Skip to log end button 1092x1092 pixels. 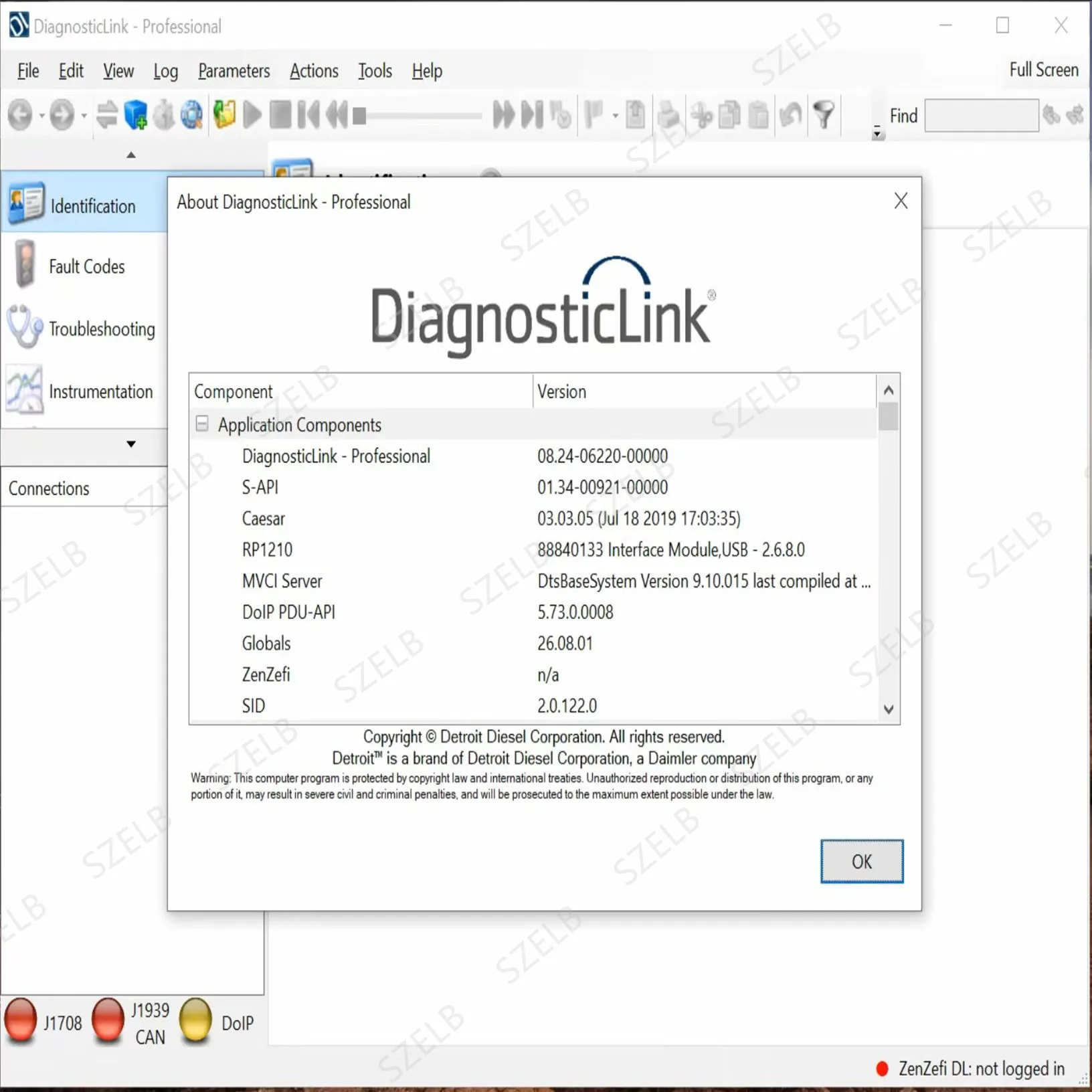(x=532, y=115)
